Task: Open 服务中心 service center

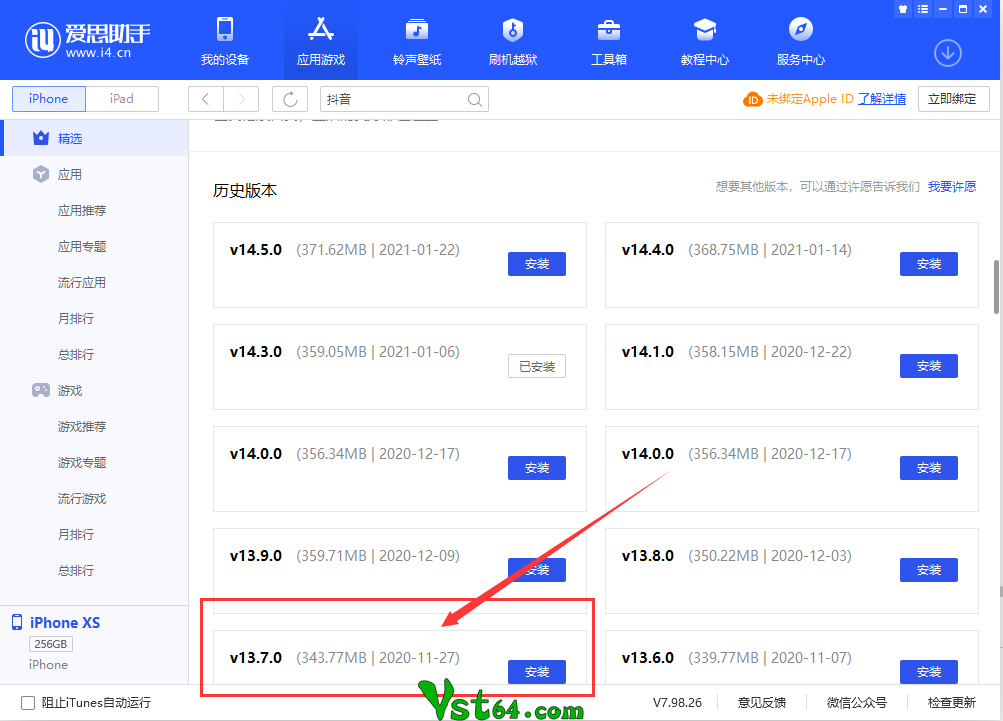Action: pyautogui.click(x=800, y=41)
